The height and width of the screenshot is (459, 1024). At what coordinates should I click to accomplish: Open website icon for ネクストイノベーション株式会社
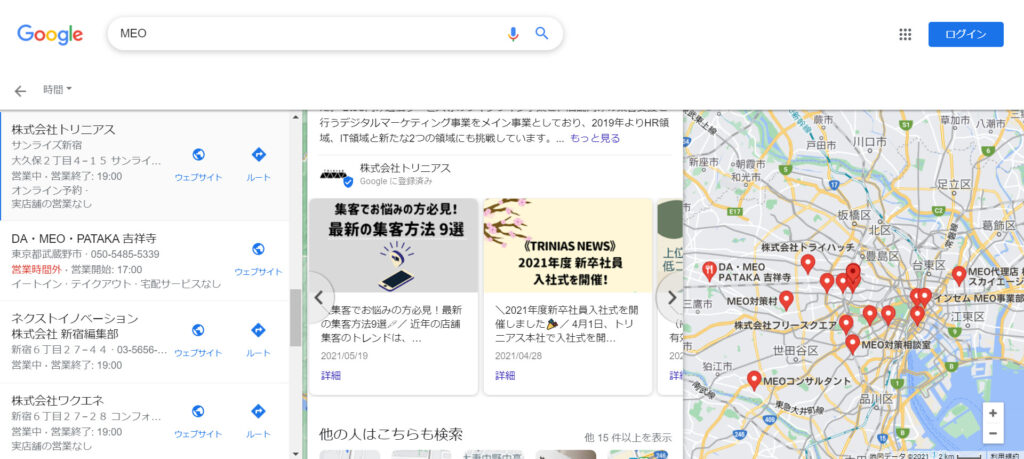pos(199,330)
